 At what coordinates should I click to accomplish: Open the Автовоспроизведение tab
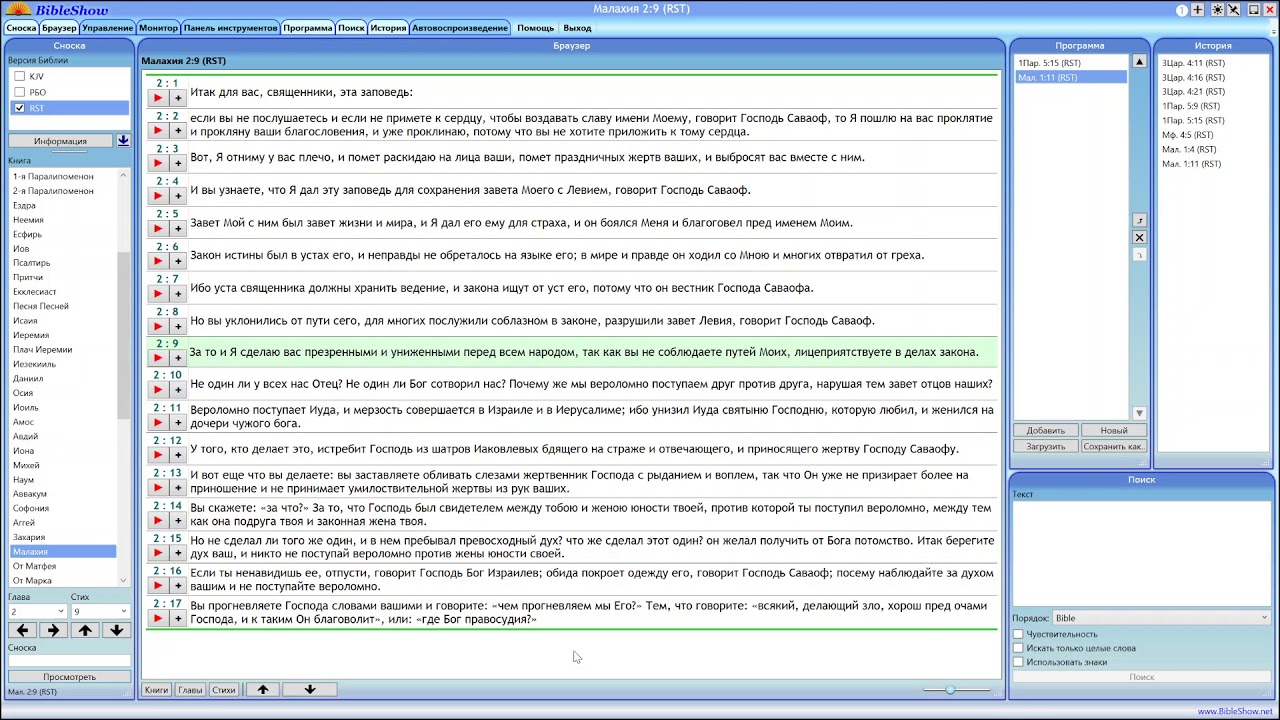coord(460,28)
